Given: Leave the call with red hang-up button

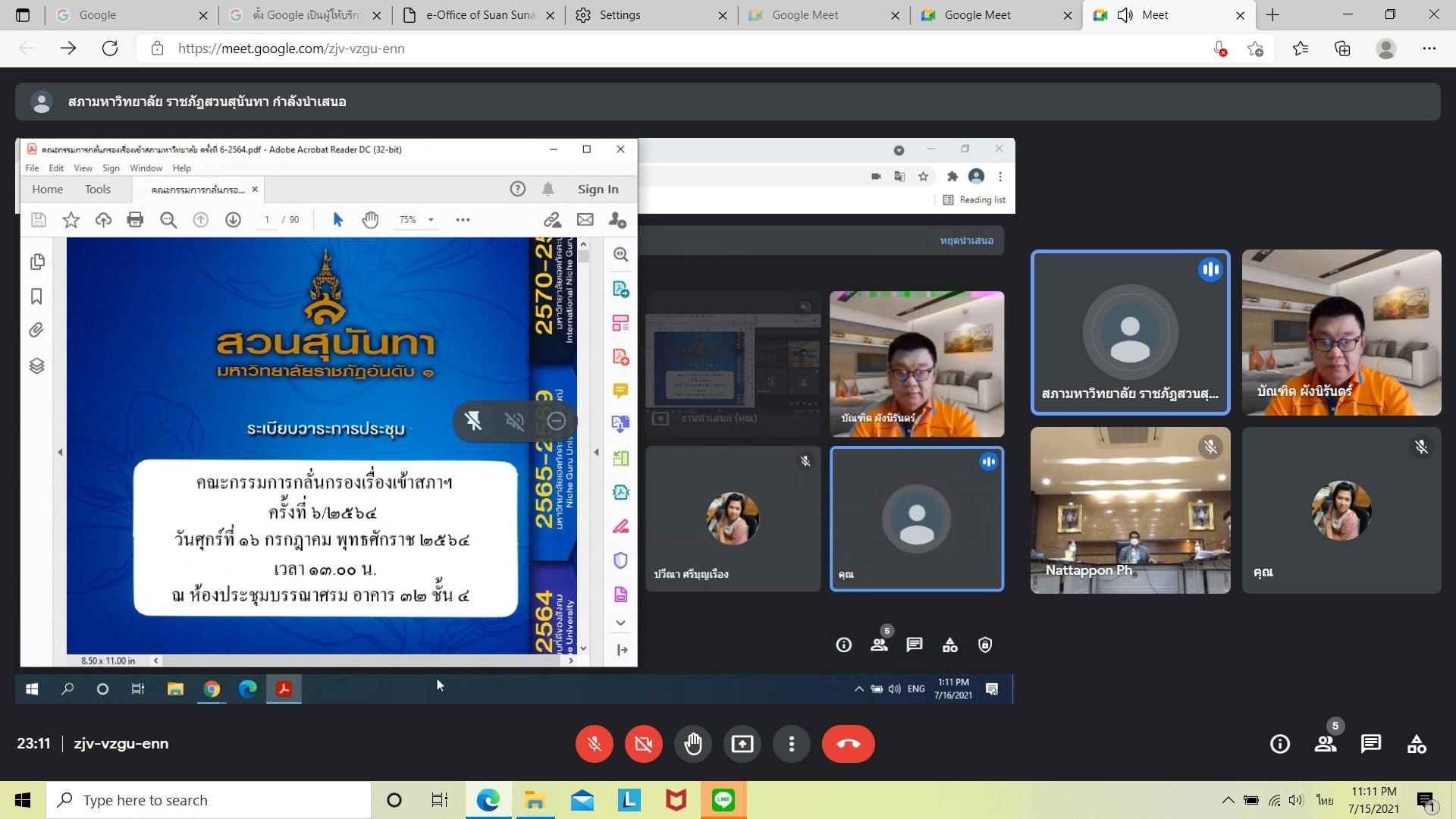Looking at the screenshot, I should [848, 744].
